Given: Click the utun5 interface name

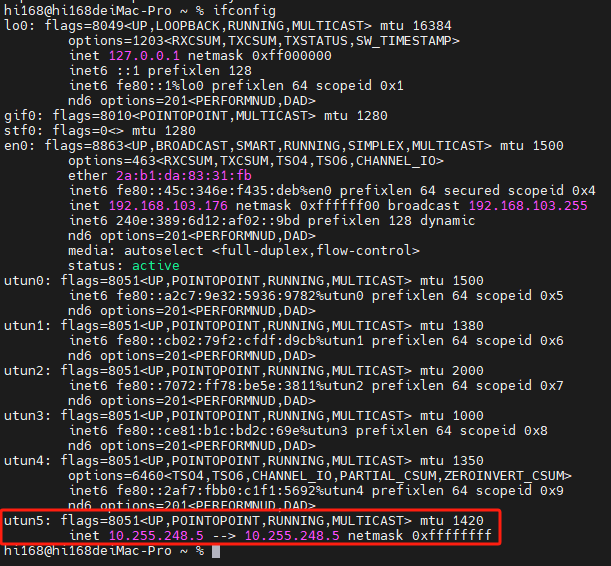Looking at the screenshot, I should [27, 520].
